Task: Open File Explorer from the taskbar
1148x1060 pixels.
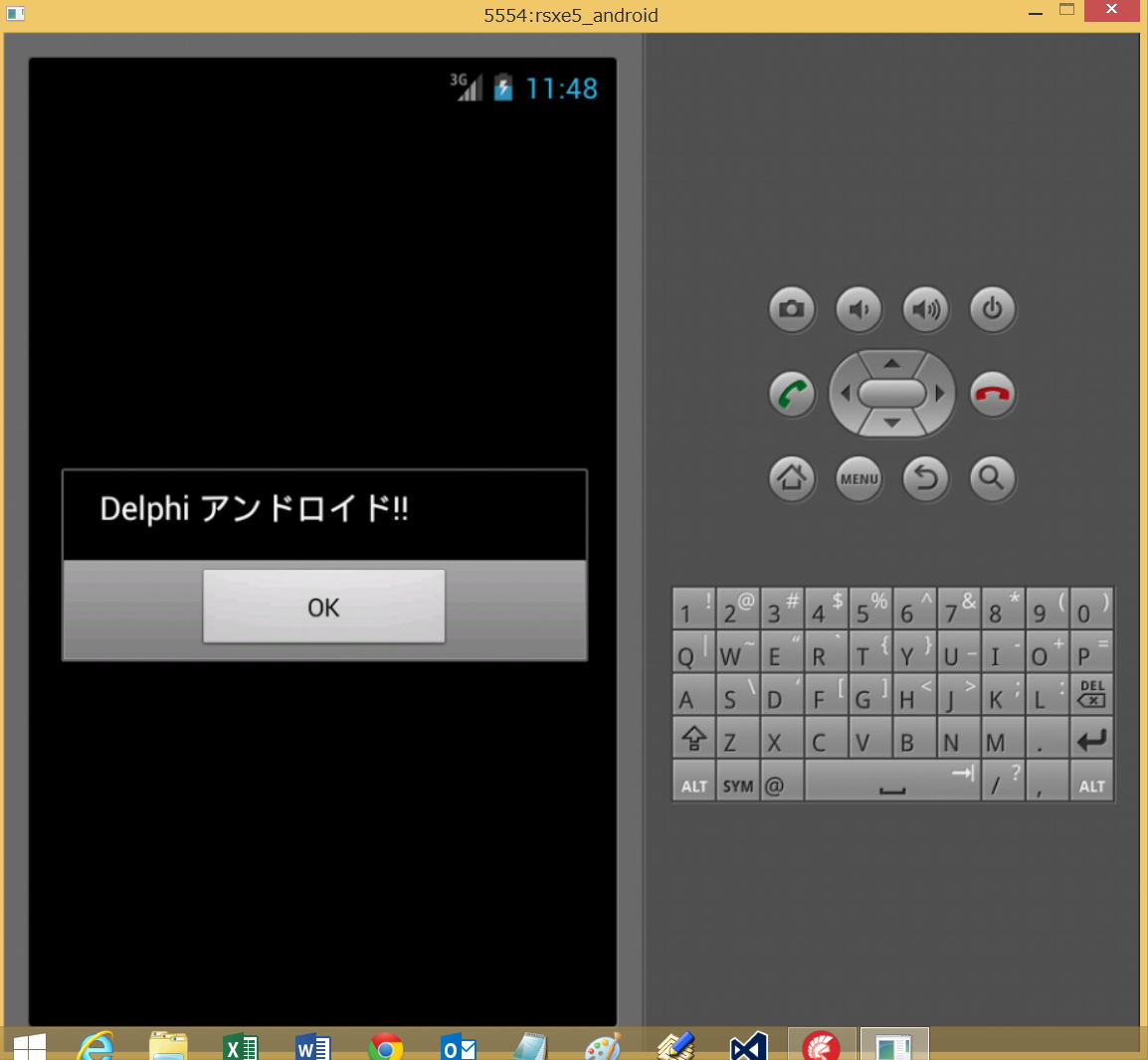Action: click(168, 1047)
